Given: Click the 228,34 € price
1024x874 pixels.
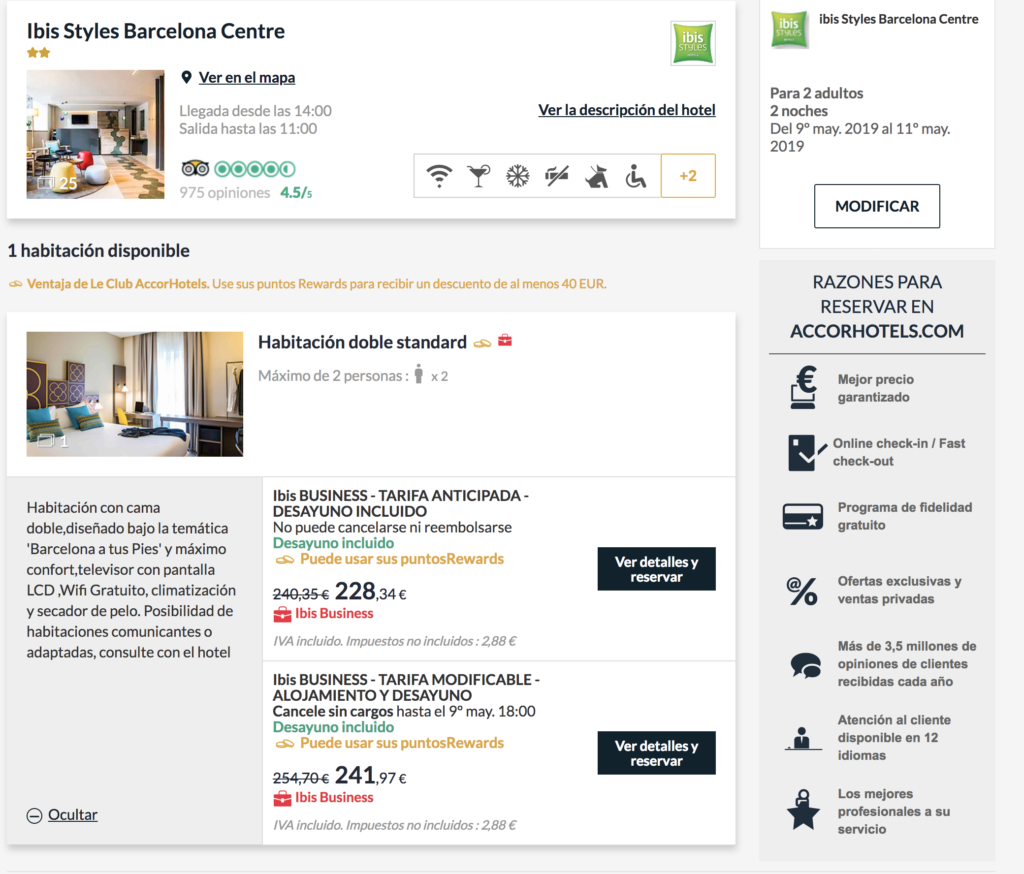Looking at the screenshot, I should click(370, 592).
